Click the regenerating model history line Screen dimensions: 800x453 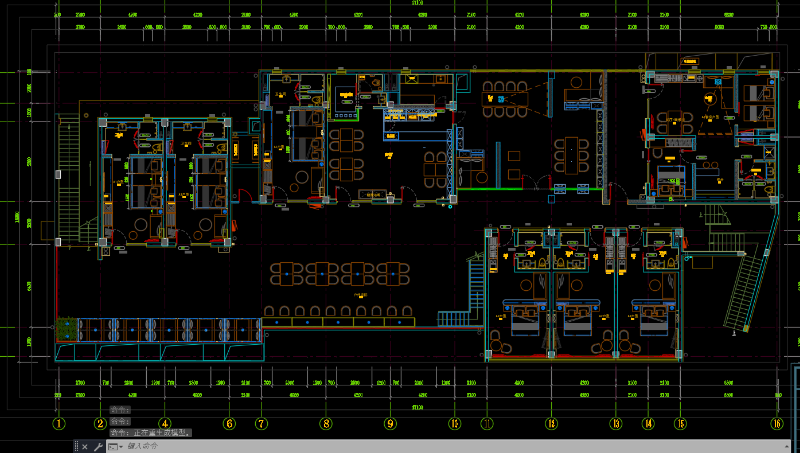point(151,433)
